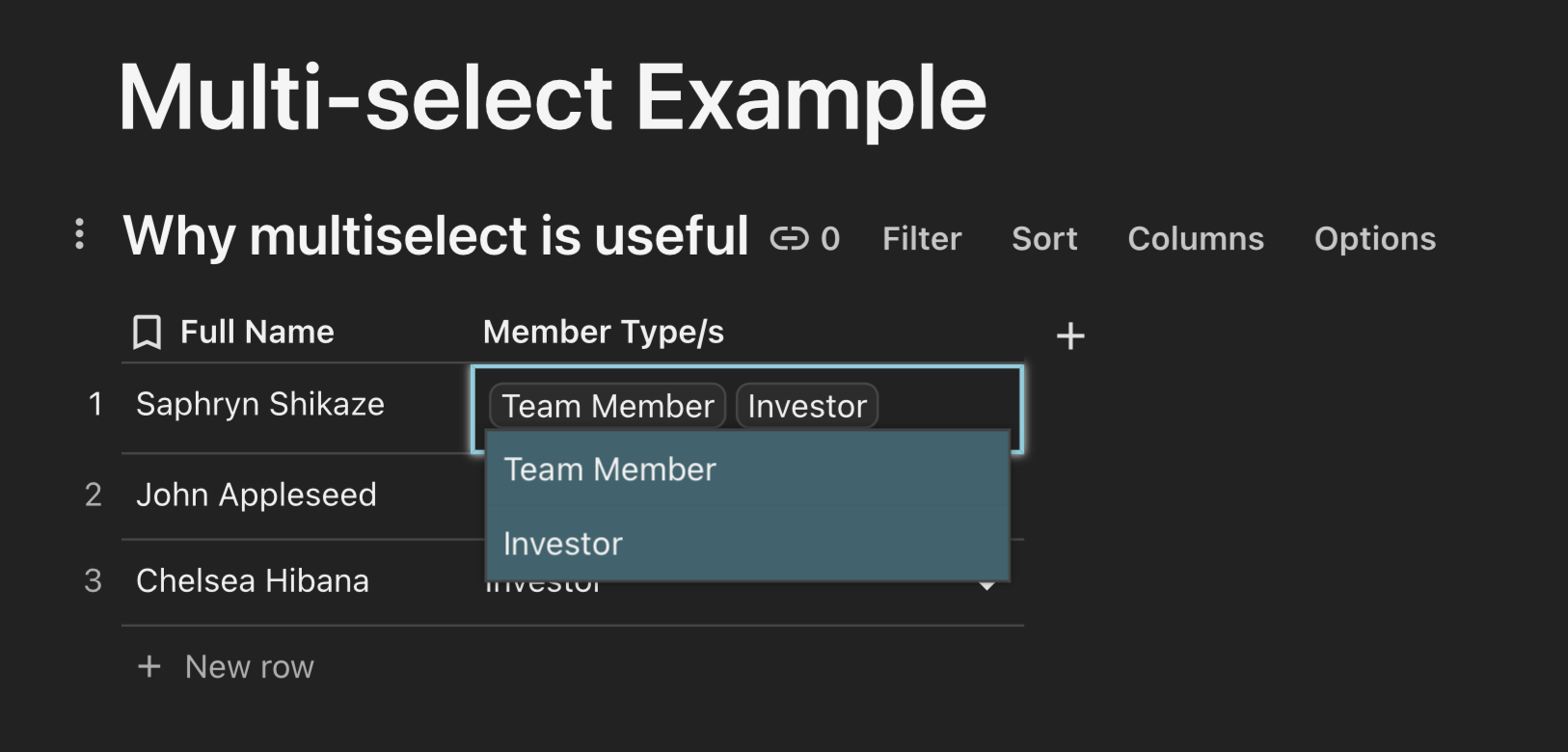Screen dimensions: 1568x752
Task: Click the Saphryn Shikaze name cell
Action: 260,404
